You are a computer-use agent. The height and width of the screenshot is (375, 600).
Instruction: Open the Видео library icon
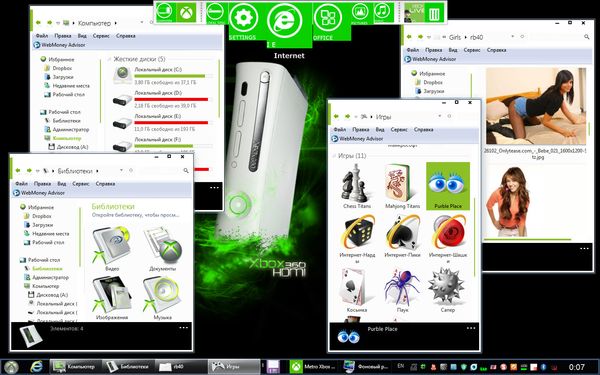pyautogui.click(x=112, y=249)
